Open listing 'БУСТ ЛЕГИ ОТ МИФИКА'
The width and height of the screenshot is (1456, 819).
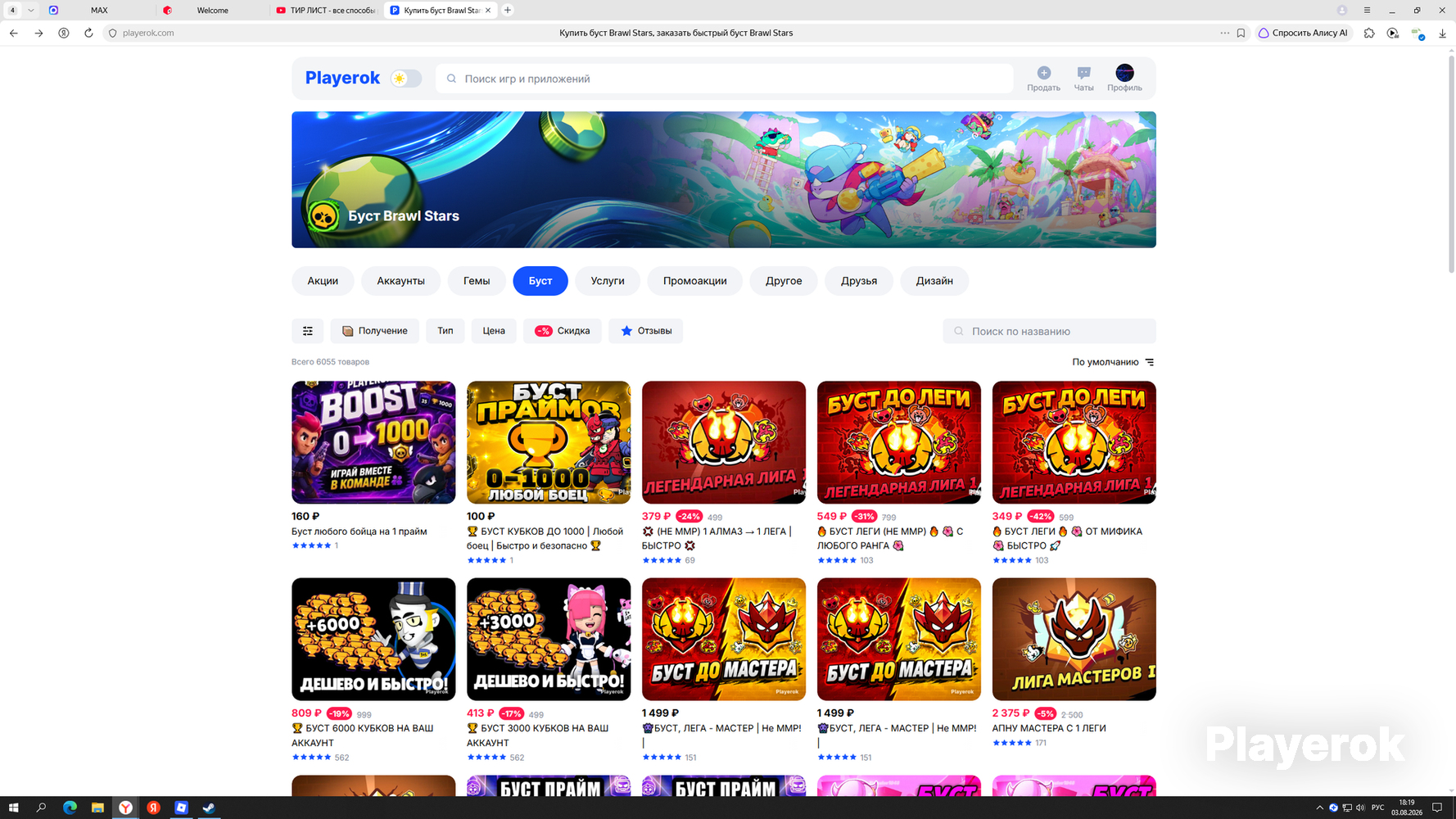coord(1067,539)
